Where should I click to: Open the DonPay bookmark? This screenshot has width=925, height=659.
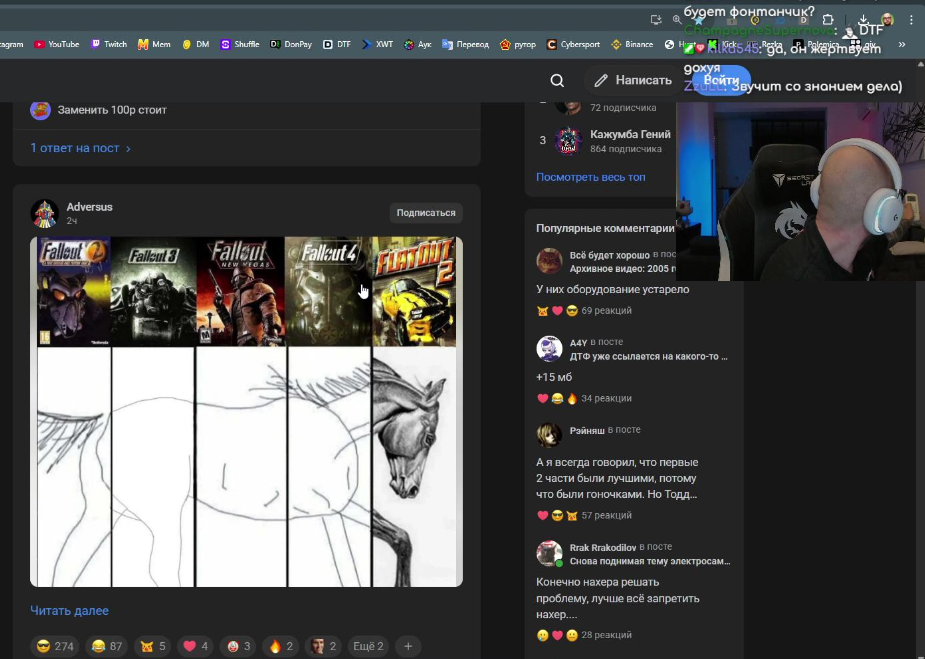click(x=291, y=44)
